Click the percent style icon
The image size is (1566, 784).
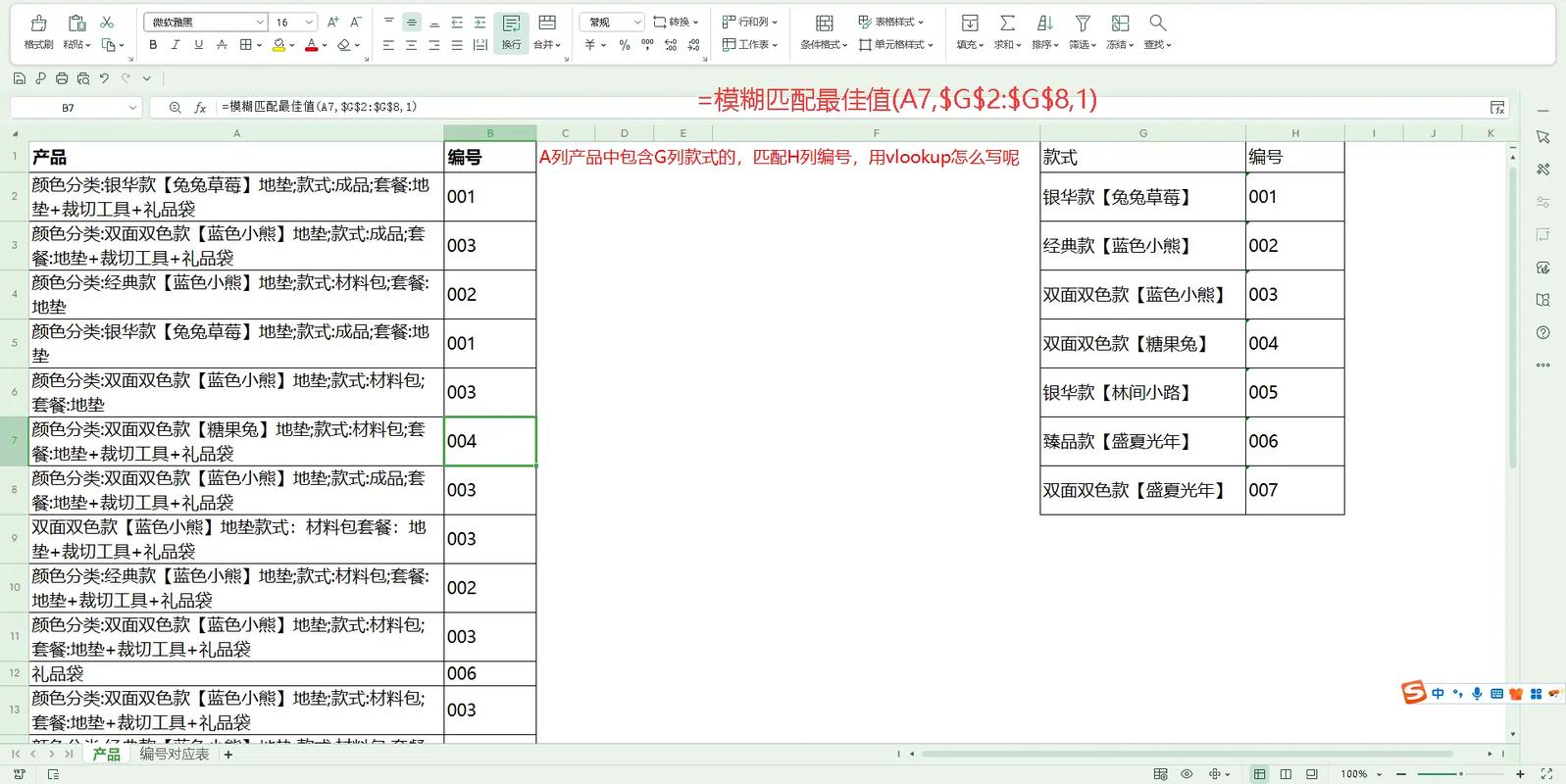[625, 45]
